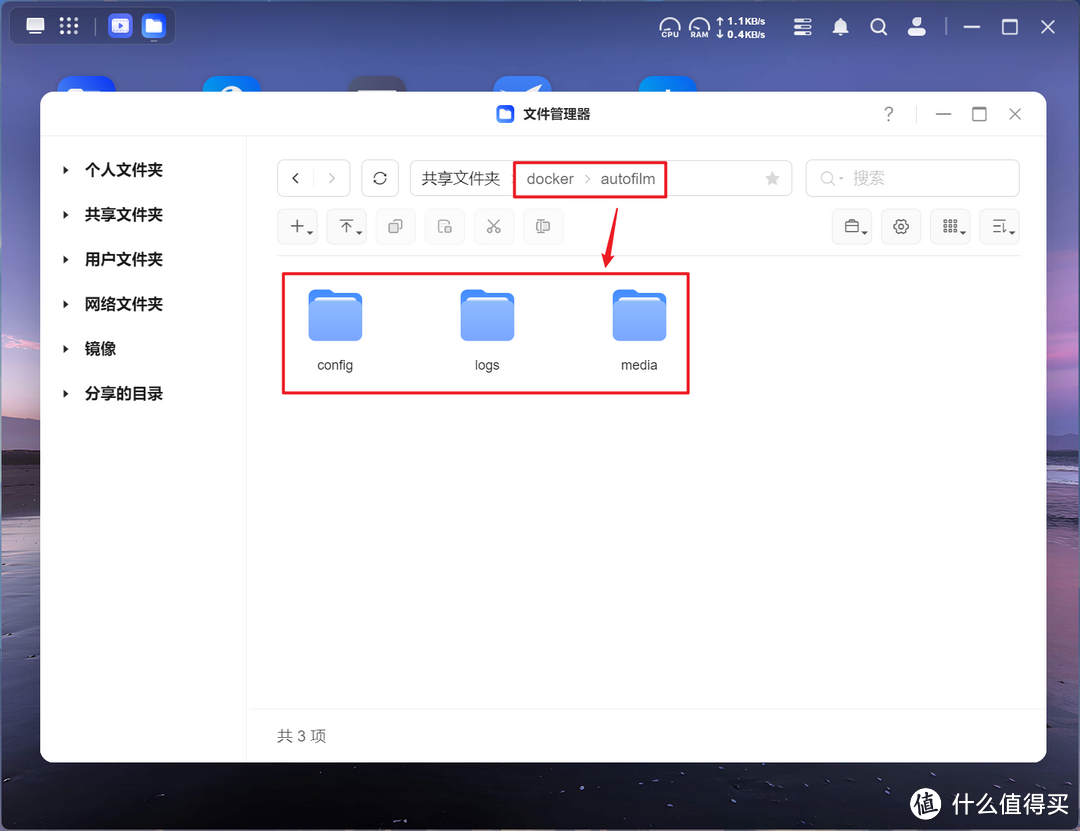Check the RAM usage meter
Image resolution: width=1080 pixels, height=831 pixels.
699,27
